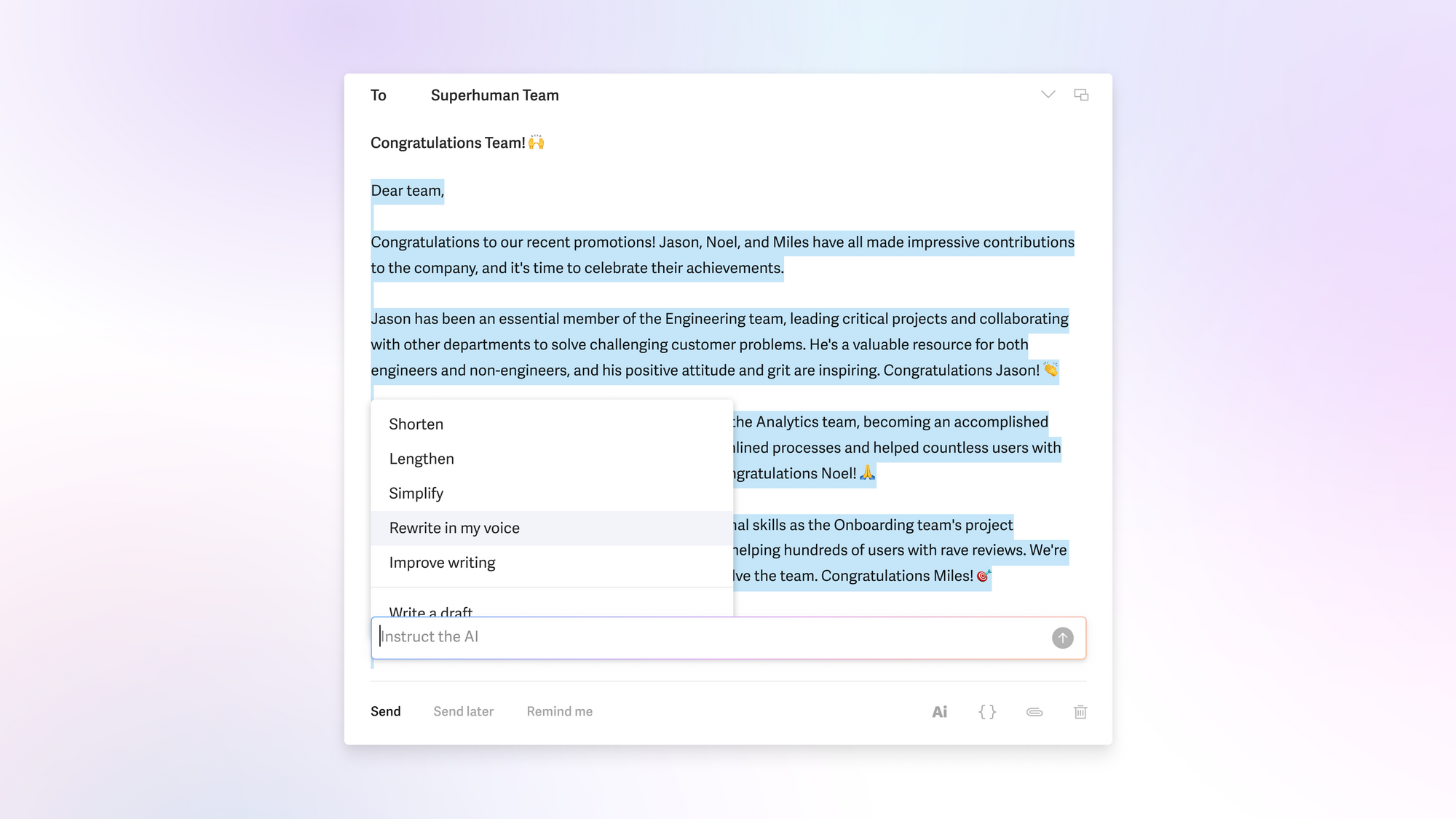Viewport: 1456px width, 819px height.
Task: Click the collapse/chevron icon in header
Action: point(1048,94)
